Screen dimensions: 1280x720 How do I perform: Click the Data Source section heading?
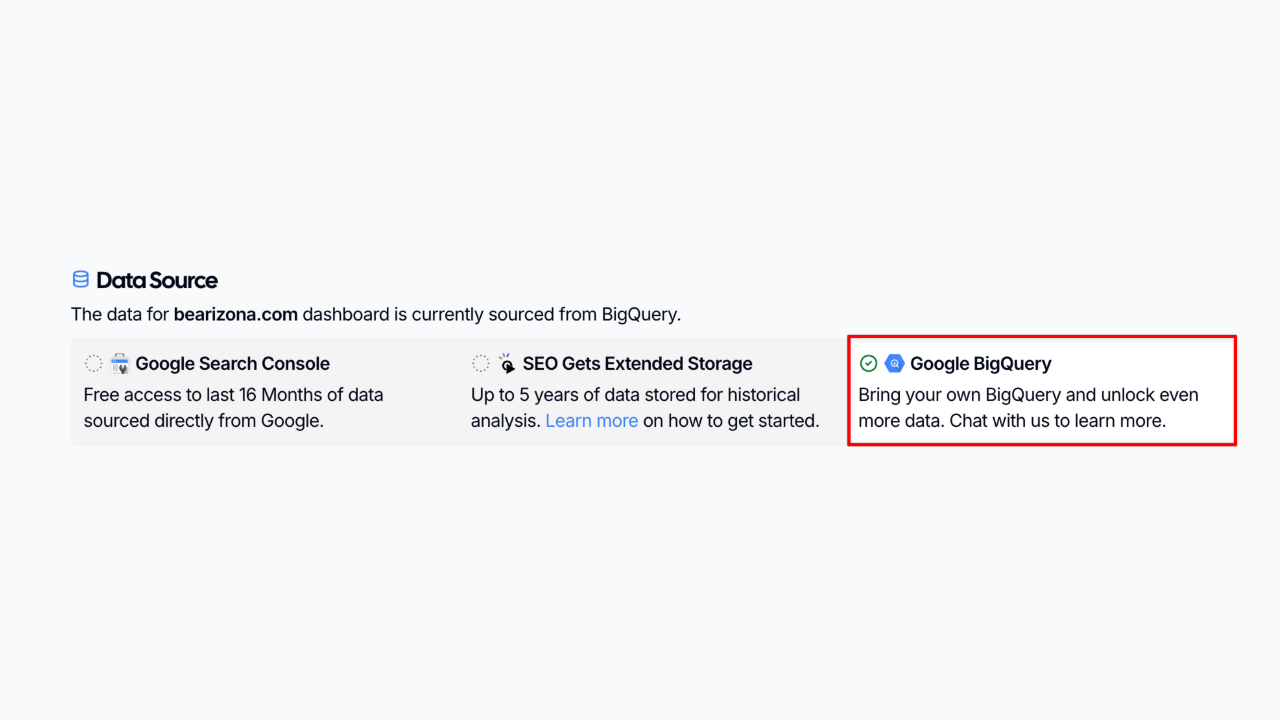pyautogui.click(x=156, y=280)
